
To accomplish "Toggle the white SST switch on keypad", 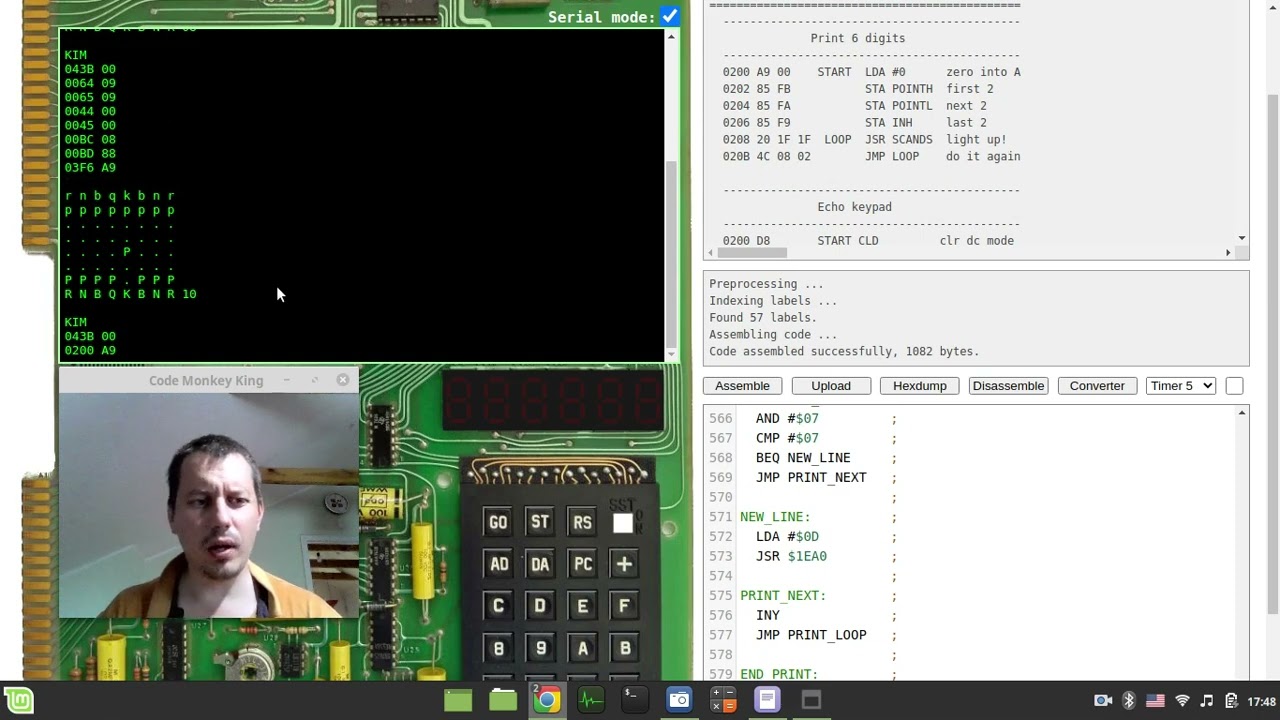I will 623,523.
